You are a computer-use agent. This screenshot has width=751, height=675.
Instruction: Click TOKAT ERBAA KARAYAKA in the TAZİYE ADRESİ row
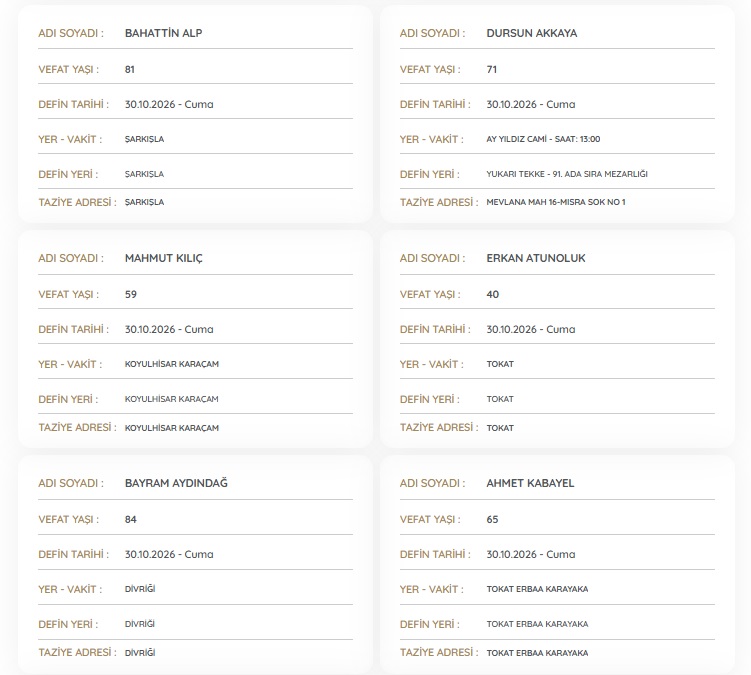537,653
